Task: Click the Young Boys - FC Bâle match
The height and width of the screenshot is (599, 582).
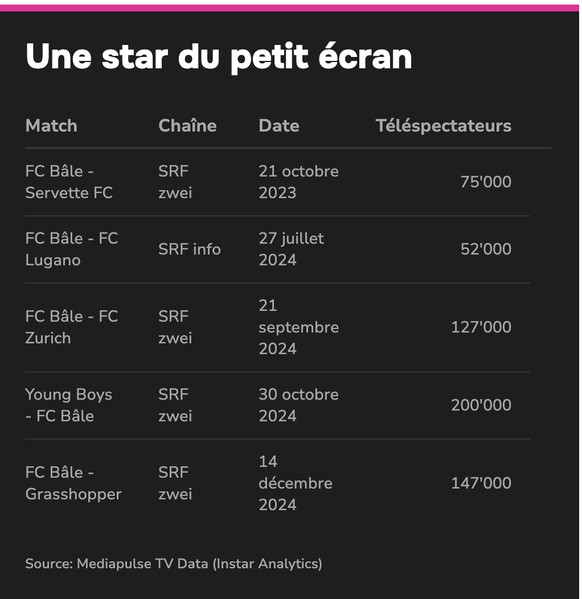Action: [69, 405]
